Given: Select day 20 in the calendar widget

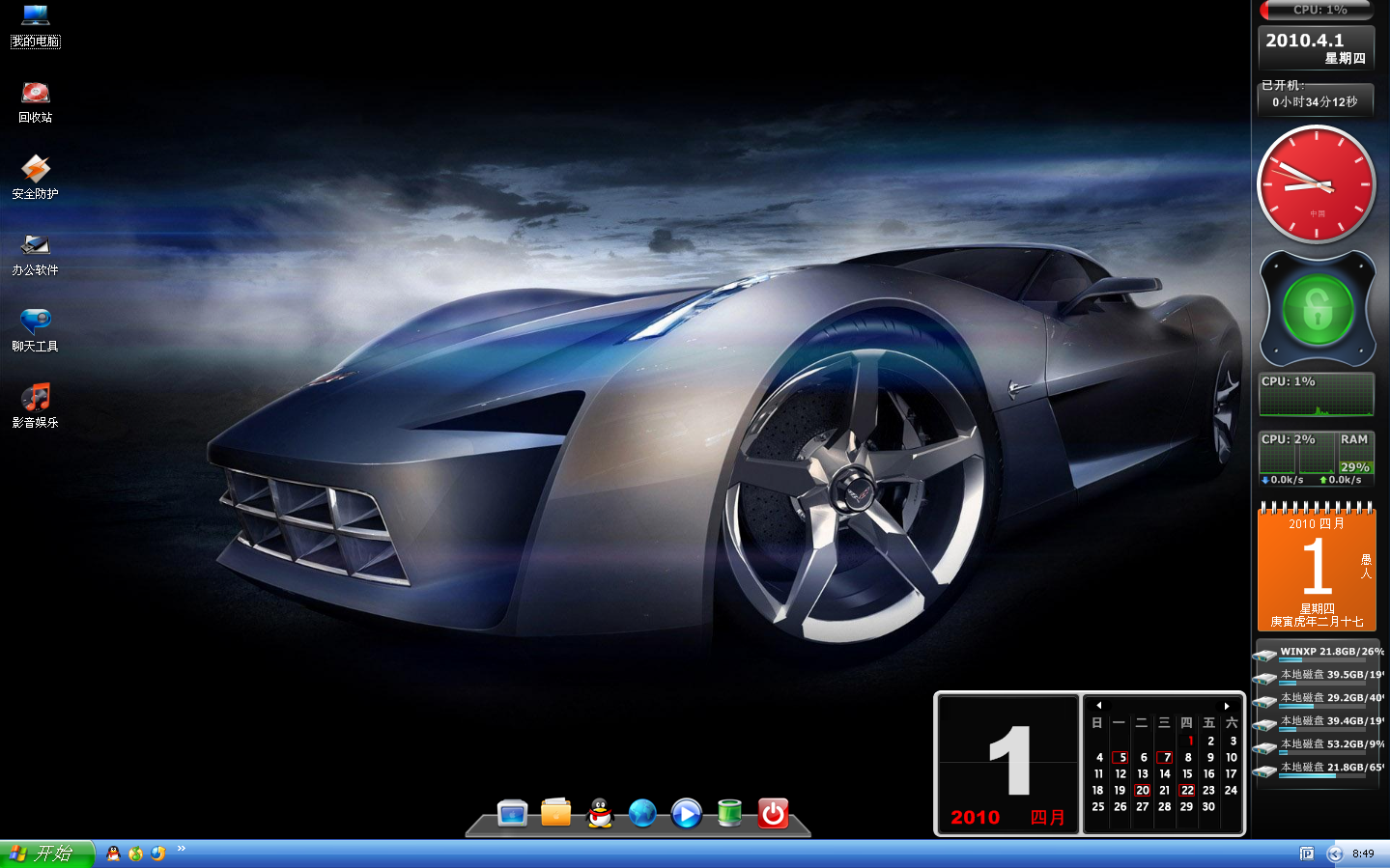Looking at the screenshot, I should click(1143, 791).
